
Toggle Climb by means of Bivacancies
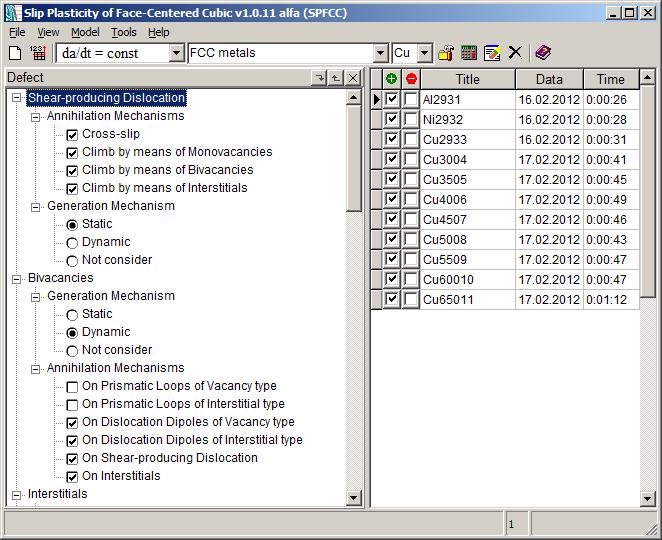pos(72,171)
